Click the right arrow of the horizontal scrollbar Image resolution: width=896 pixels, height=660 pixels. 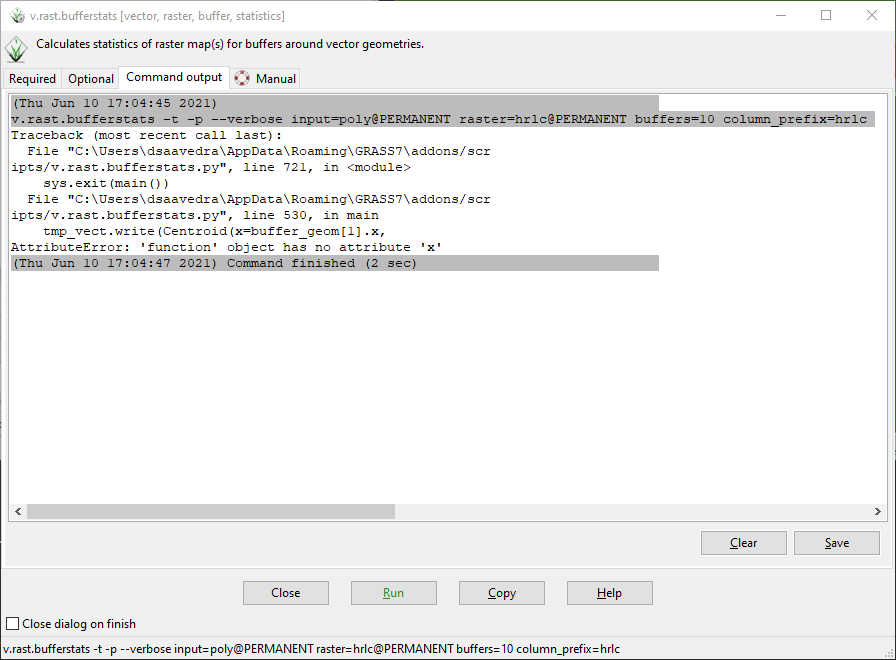pos(877,511)
